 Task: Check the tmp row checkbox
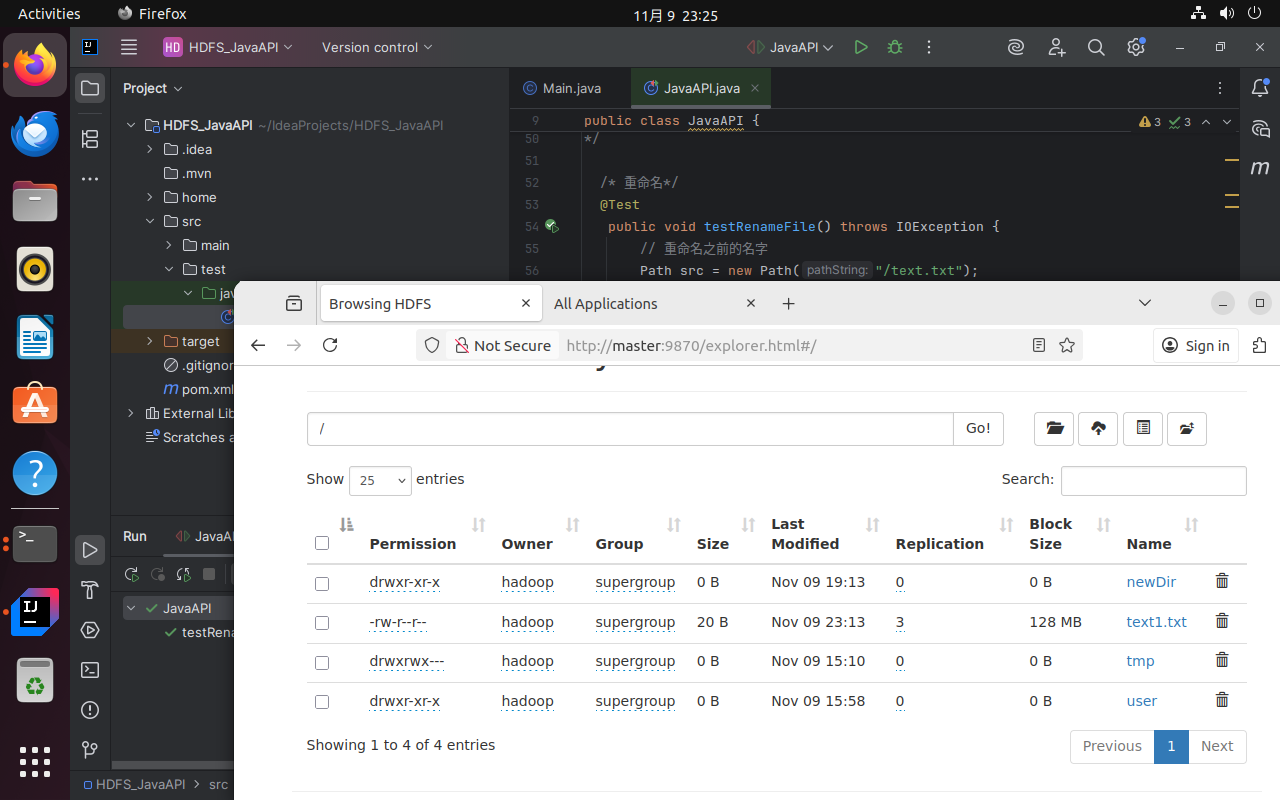[x=322, y=662]
